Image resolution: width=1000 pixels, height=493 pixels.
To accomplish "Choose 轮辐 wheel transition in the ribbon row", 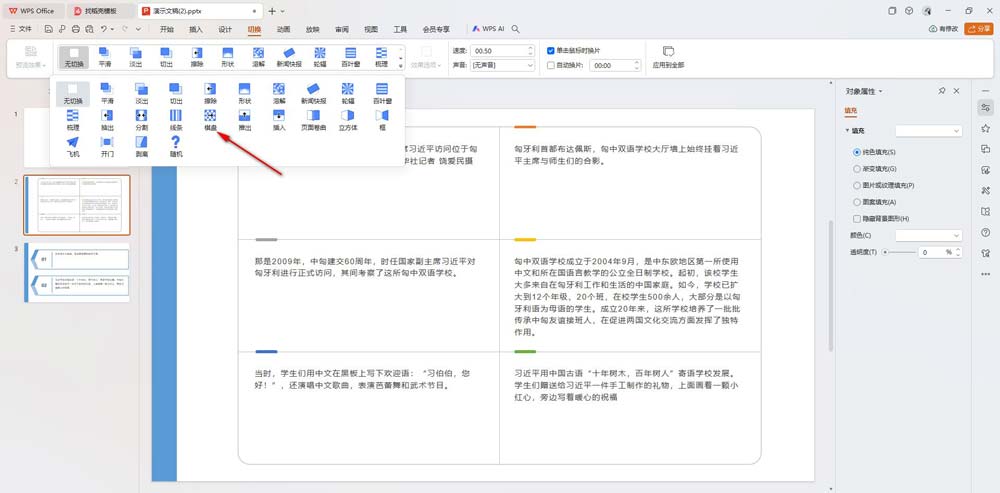I will pos(320,57).
